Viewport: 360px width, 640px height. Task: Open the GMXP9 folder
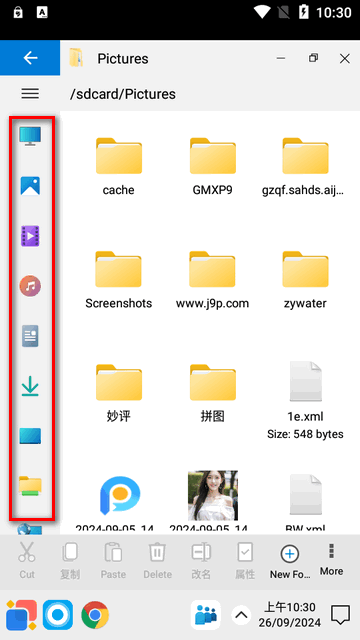tap(212, 167)
